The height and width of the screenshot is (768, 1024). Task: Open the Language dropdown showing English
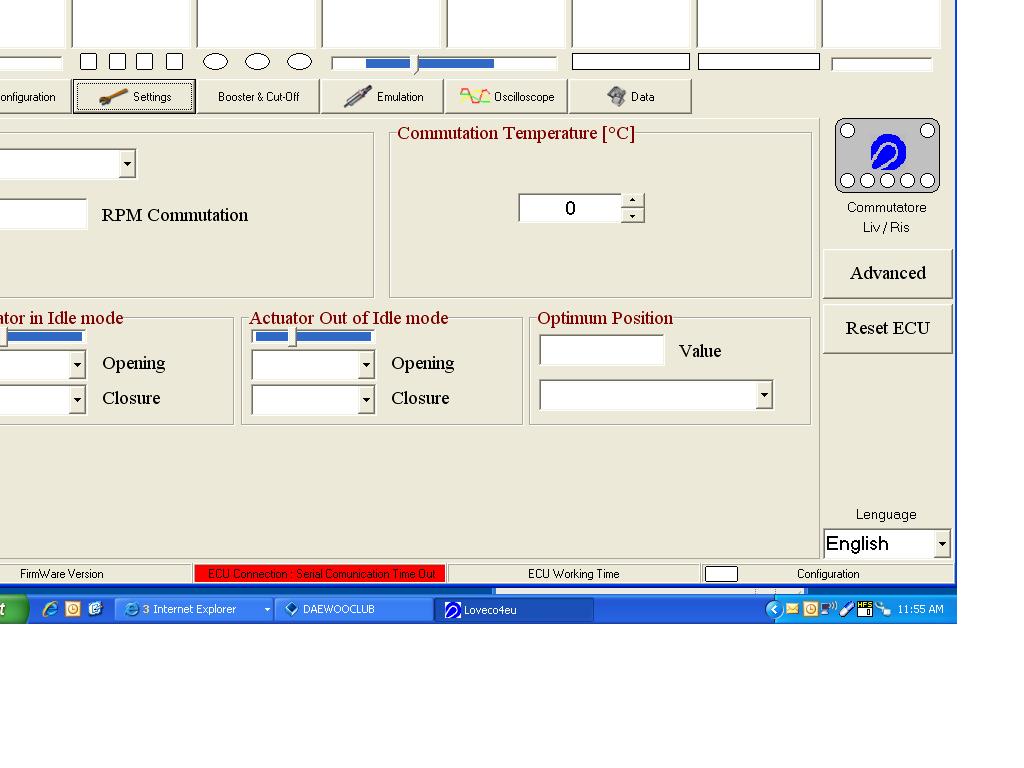(941, 544)
